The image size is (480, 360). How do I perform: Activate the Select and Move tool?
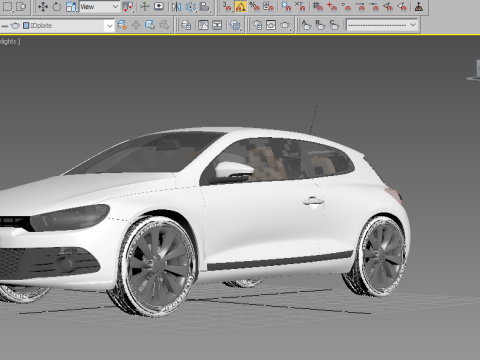43,6
